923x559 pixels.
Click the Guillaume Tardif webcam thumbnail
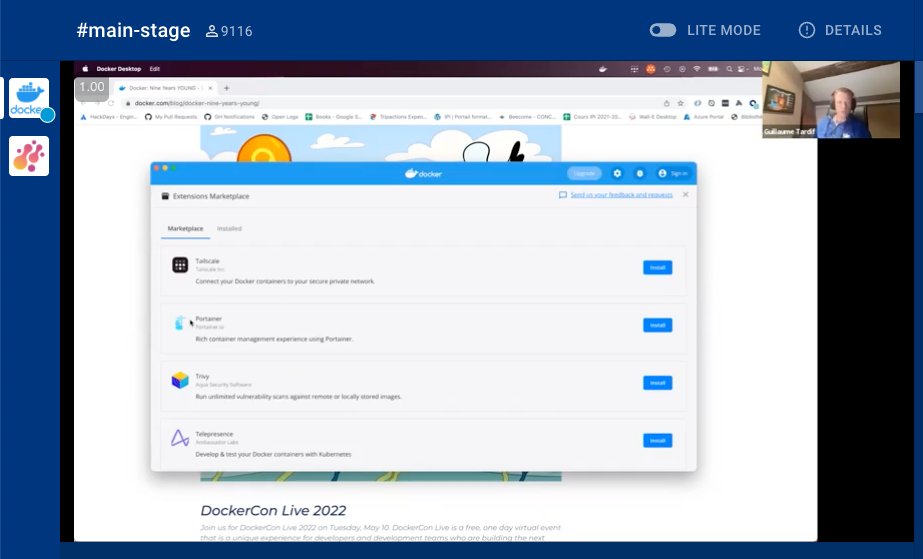(831, 99)
